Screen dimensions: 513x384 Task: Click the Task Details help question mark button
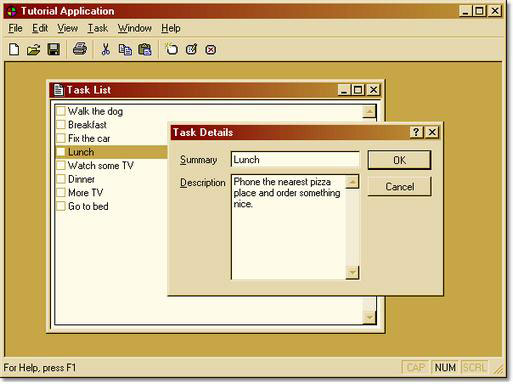pos(416,132)
